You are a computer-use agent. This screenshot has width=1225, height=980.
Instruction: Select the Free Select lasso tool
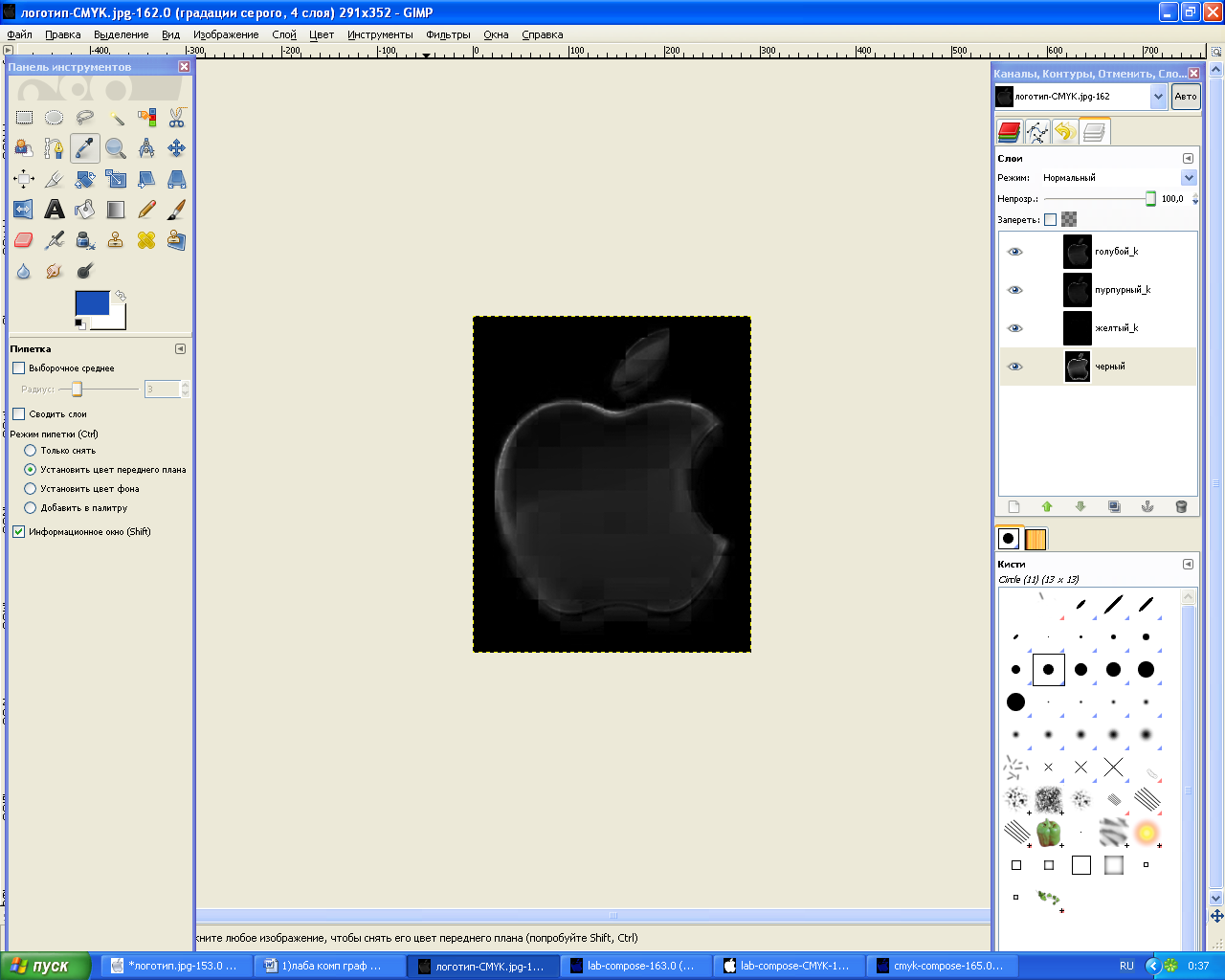85,118
